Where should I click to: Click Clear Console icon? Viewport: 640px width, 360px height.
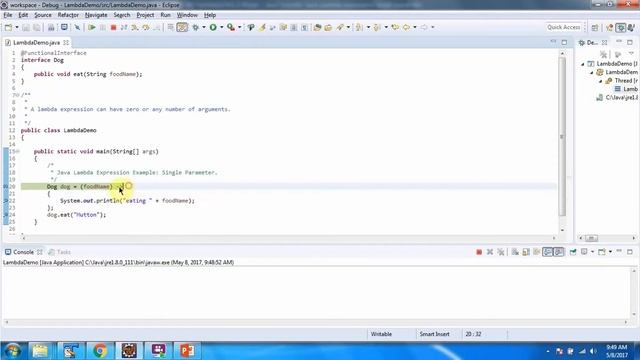pos(515,252)
